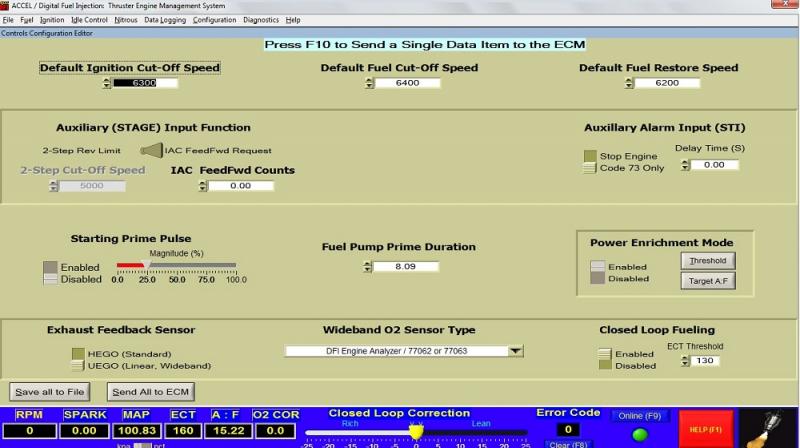Adjust ECT Threshold stepper arrows

pos(685,361)
